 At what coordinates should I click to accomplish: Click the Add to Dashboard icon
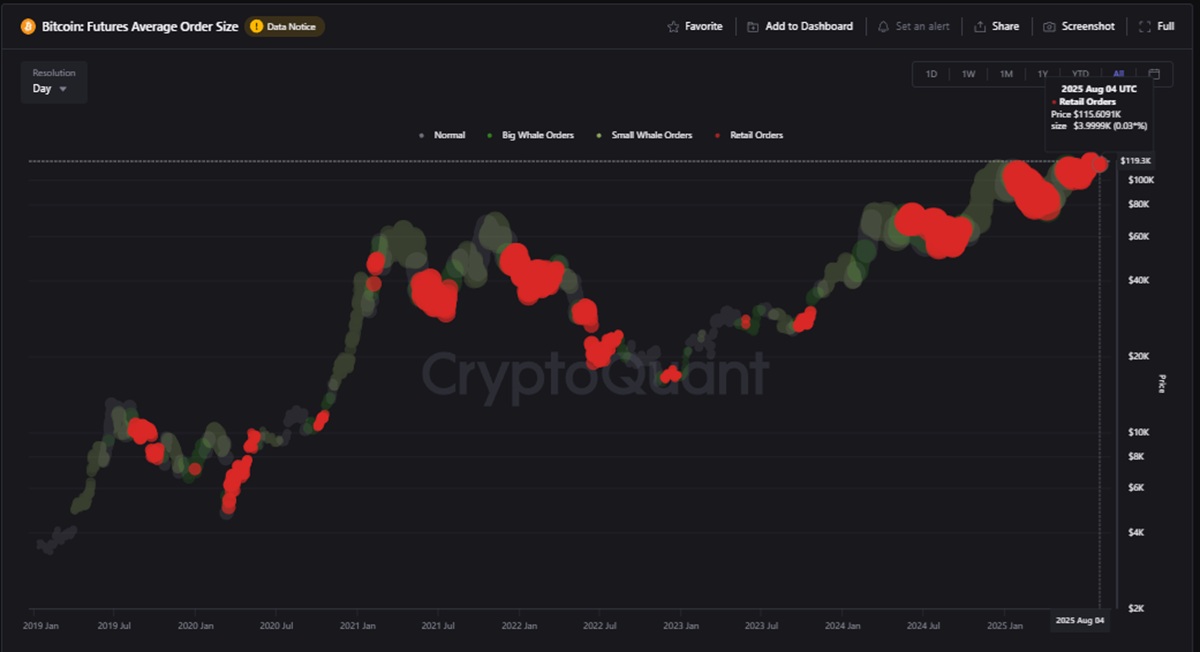[x=753, y=26]
